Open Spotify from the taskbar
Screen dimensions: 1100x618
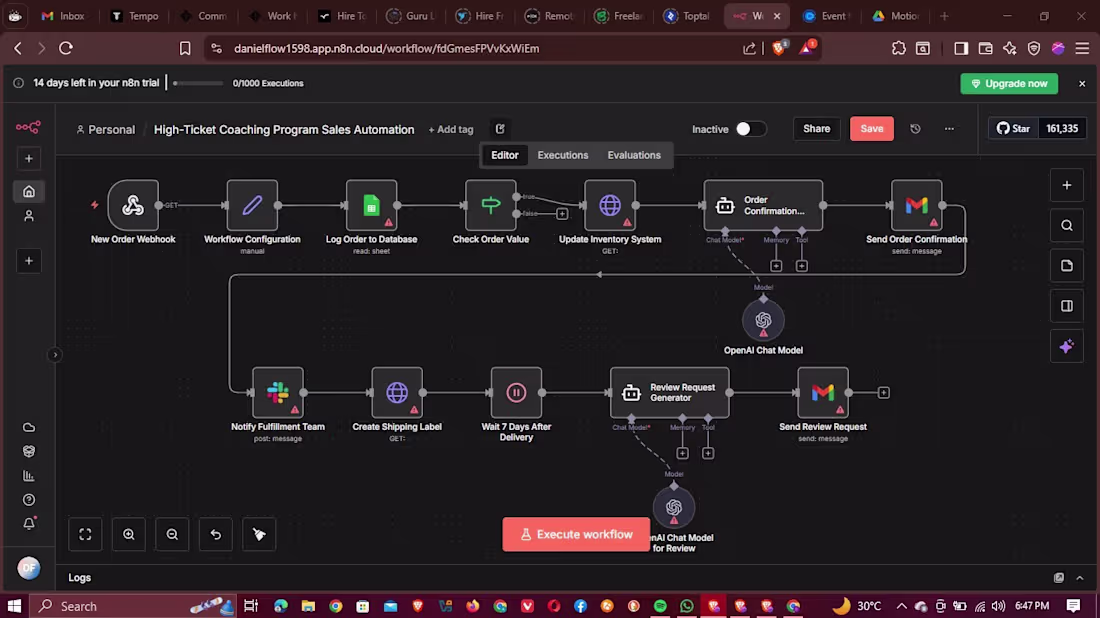pos(660,606)
